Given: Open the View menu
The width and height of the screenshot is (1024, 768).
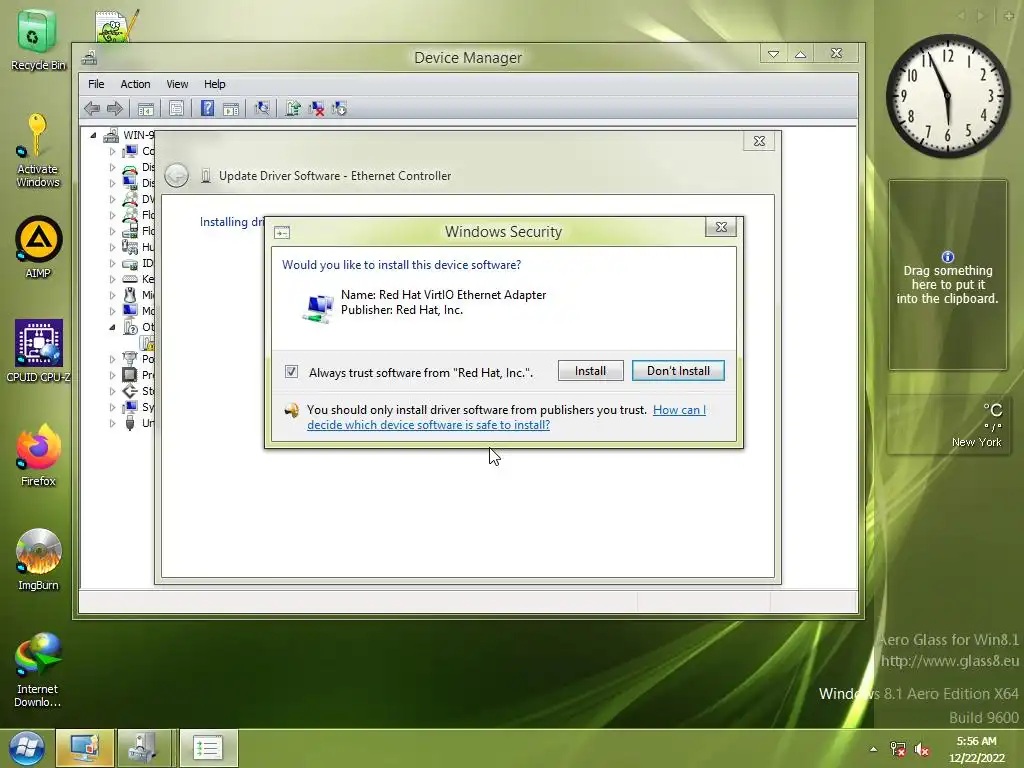Looking at the screenshot, I should [x=177, y=84].
